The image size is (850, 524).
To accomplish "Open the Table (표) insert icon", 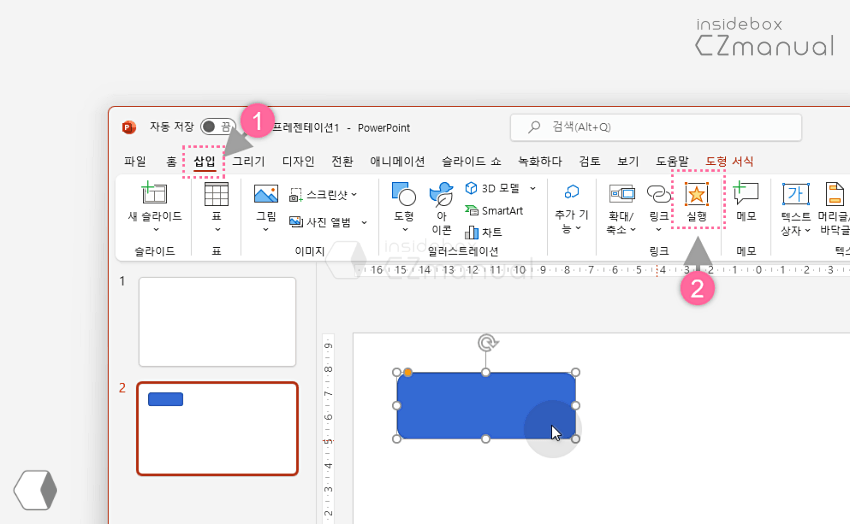I will click(x=216, y=194).
